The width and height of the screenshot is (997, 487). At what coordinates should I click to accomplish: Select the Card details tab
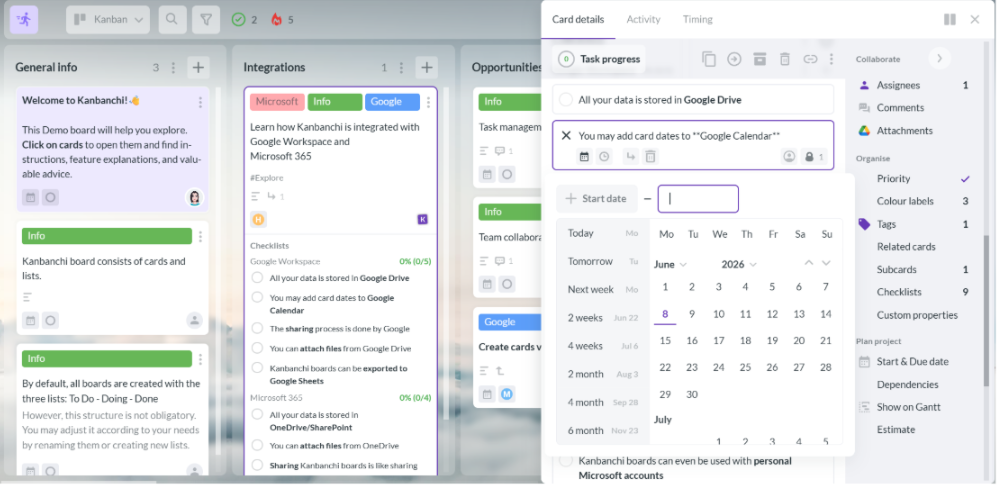click(x=578, y=19)
